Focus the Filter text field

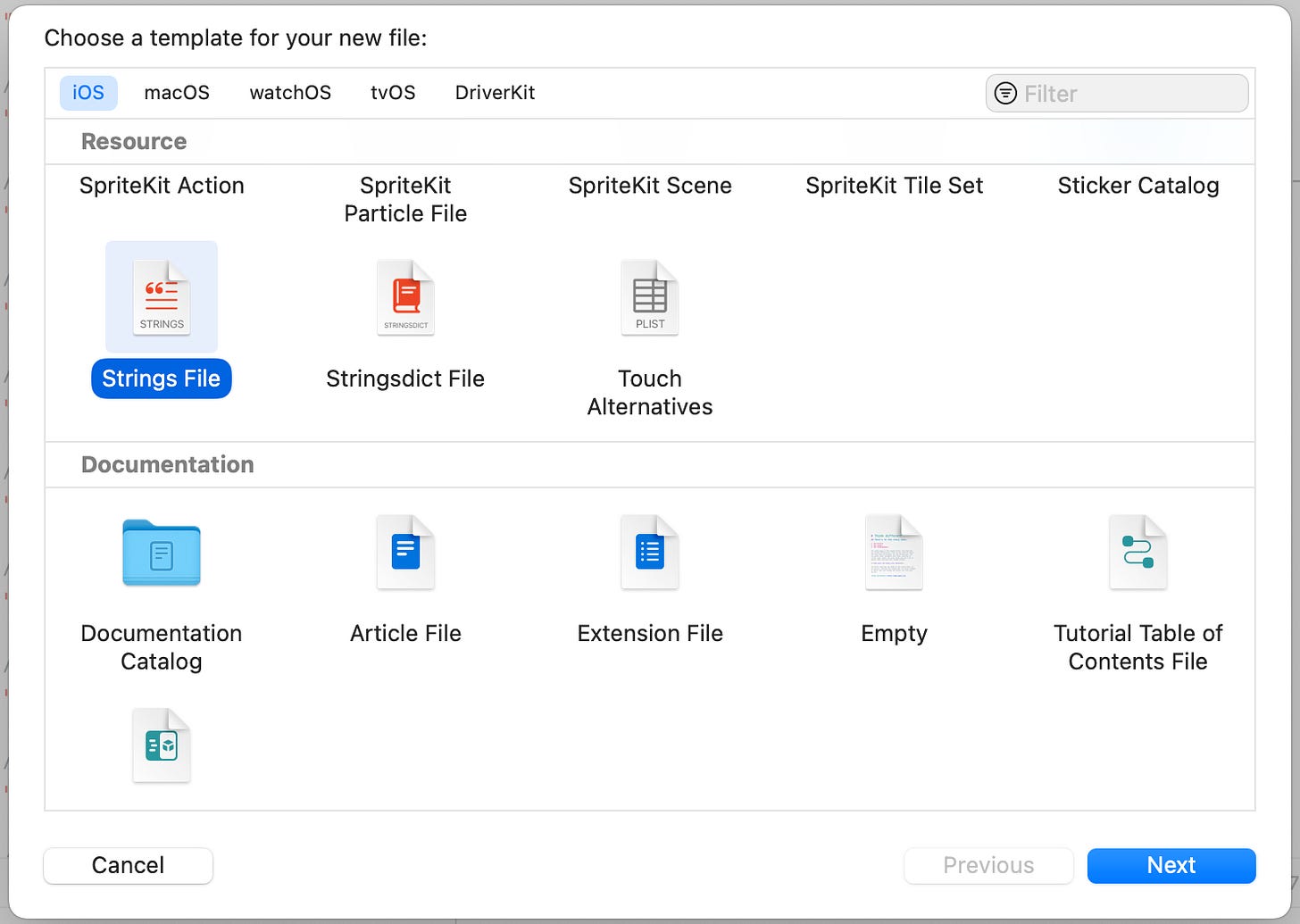(1117, 93)
